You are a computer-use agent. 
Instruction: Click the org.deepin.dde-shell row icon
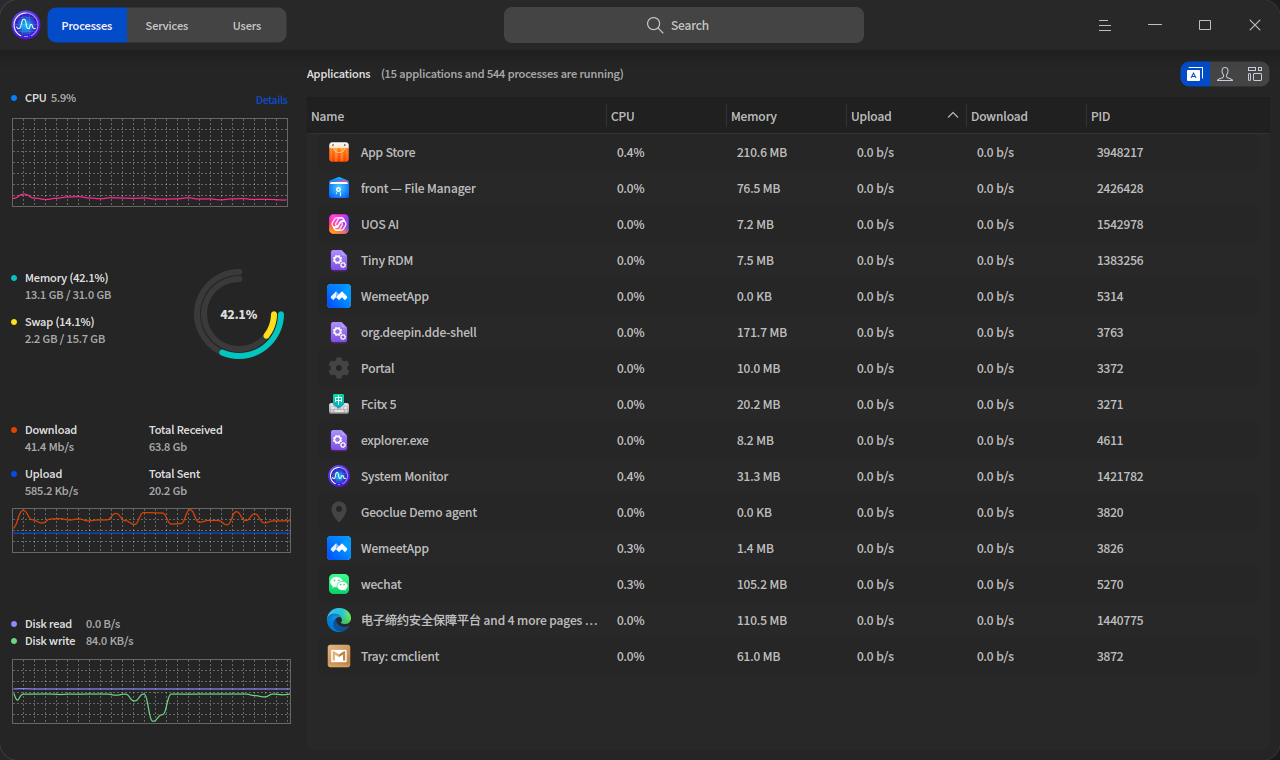tap(339, 332)
